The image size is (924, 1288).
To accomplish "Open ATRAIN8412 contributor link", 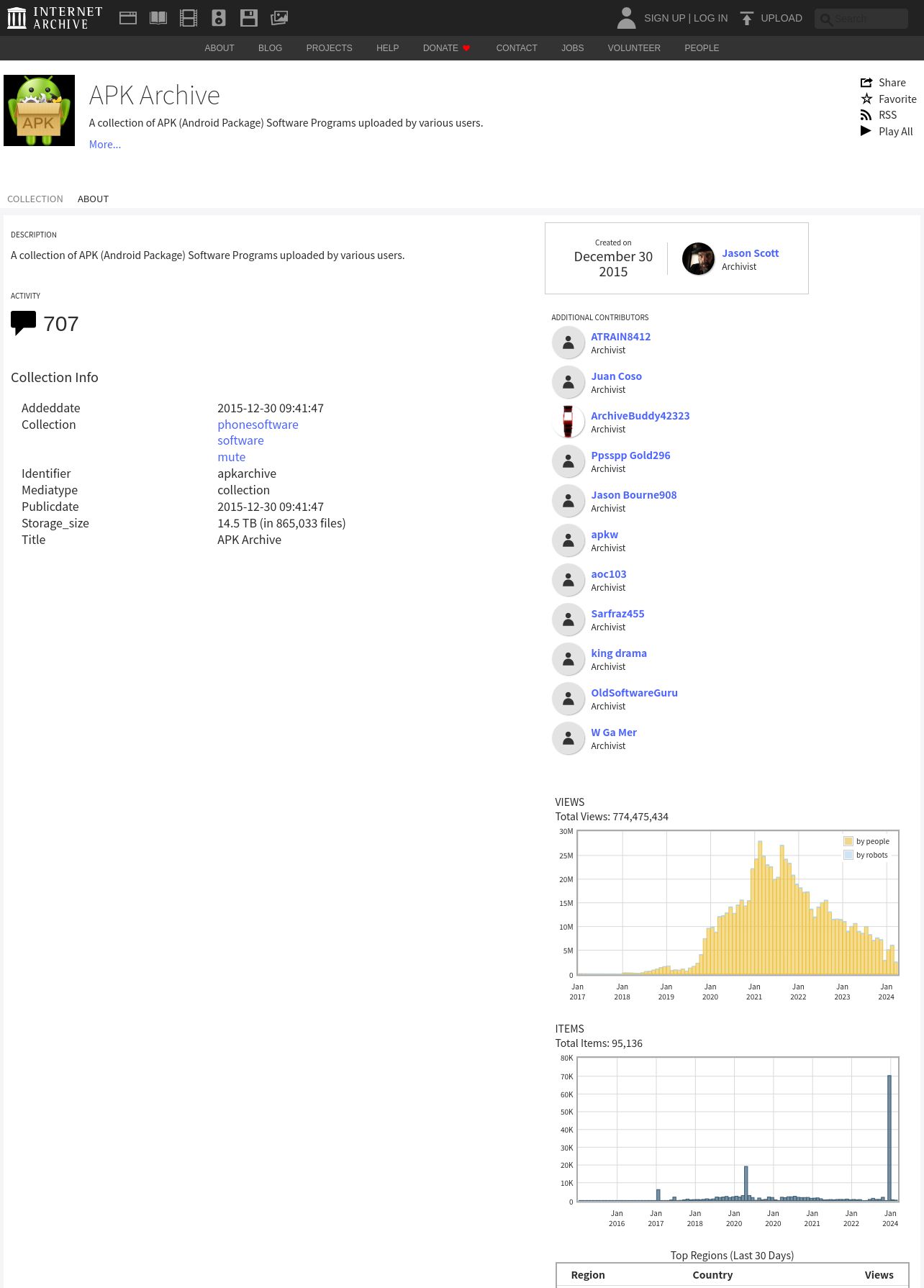I will (621, 337).
